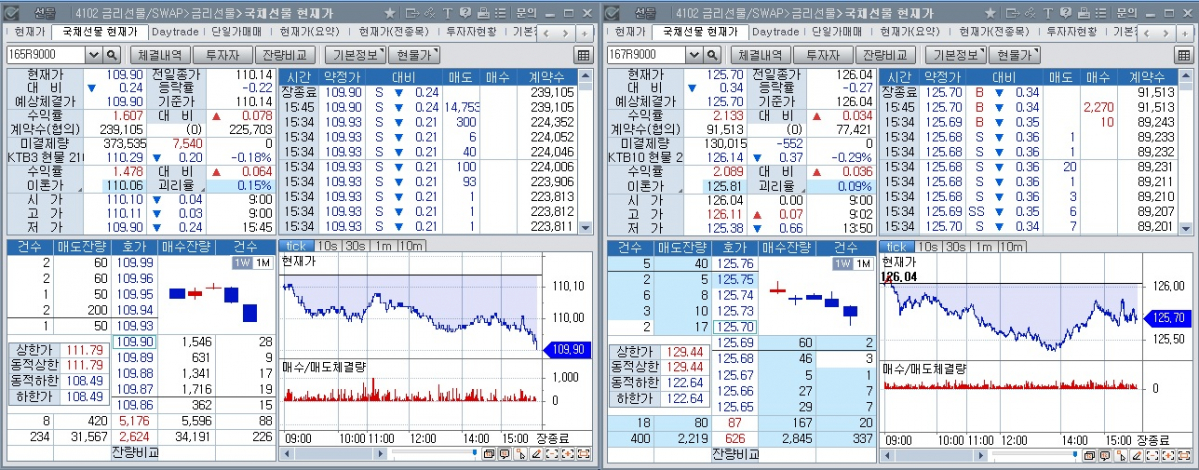The width and height of the screenshot is (1199, 470).
Task: Click the link chain icon in left window title
Action: tap(430, 13)
